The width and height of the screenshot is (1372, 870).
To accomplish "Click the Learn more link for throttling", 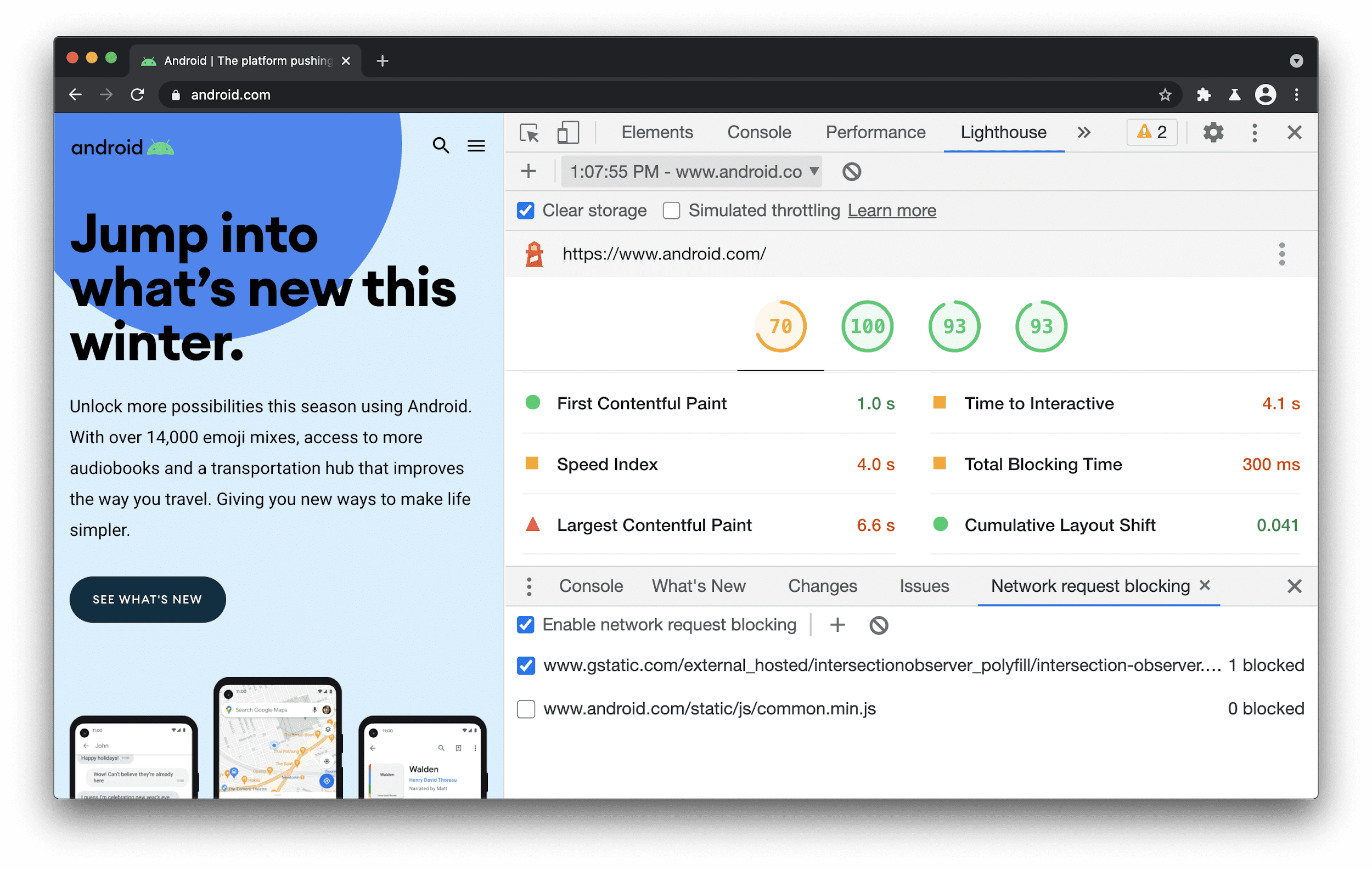I will 890,210.
